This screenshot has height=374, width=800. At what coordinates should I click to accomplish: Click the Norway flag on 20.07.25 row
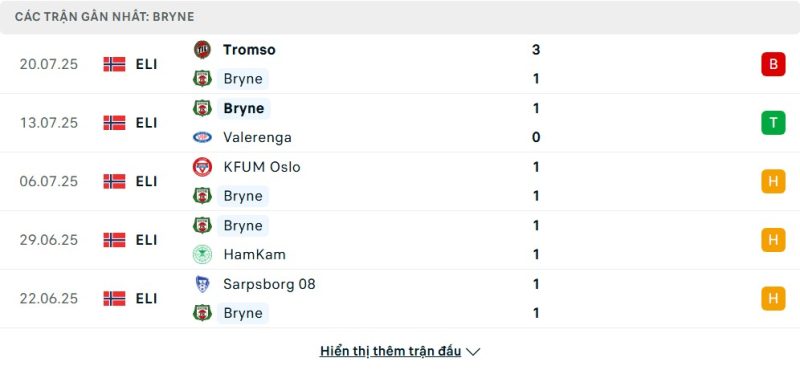(x=114, y=64)
